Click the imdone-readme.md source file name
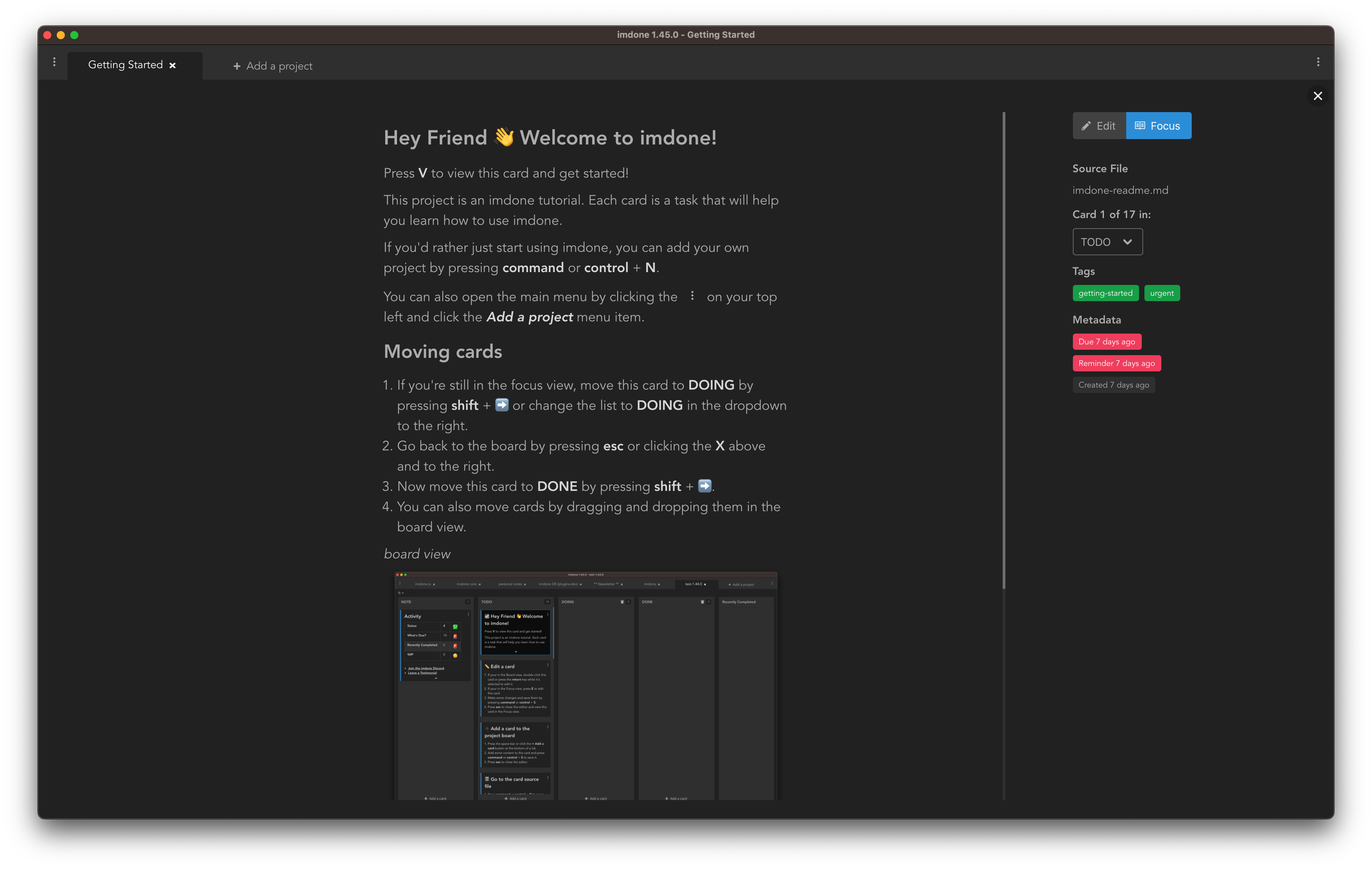 coord(1120,190)
